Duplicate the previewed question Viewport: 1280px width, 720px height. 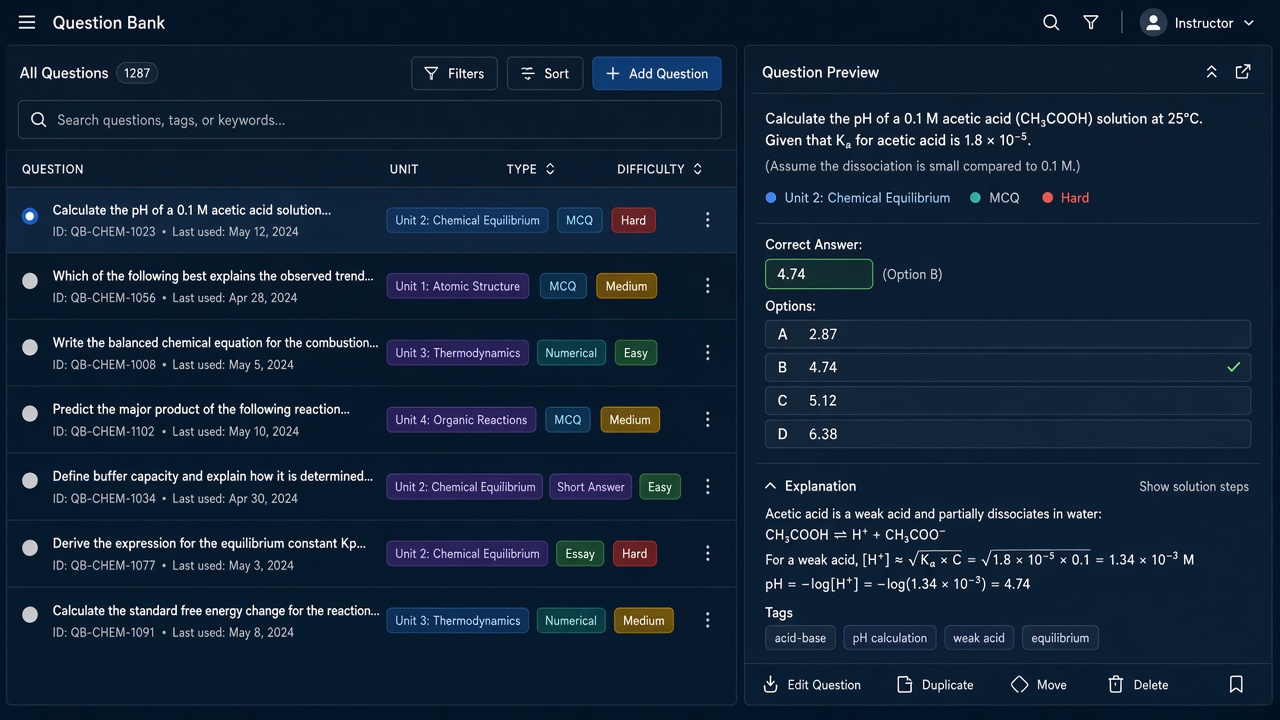pos(935,685)
